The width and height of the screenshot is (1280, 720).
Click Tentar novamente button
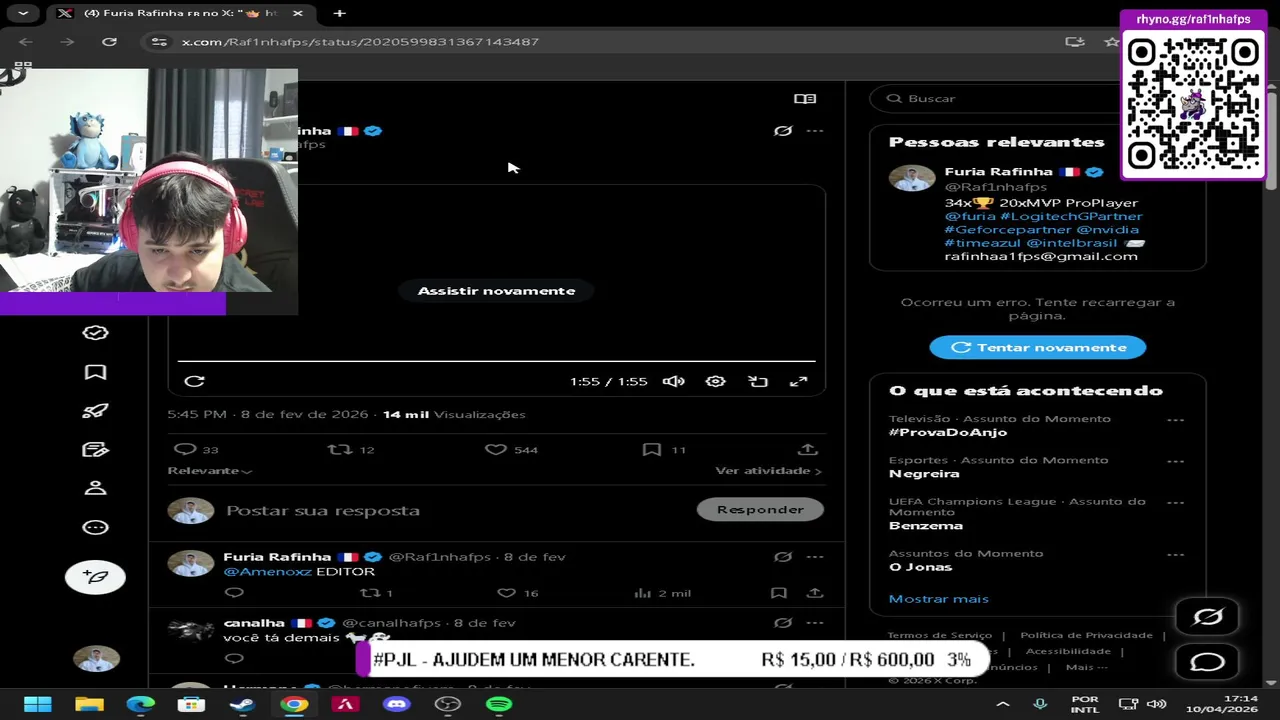(x=1038, y=348)
